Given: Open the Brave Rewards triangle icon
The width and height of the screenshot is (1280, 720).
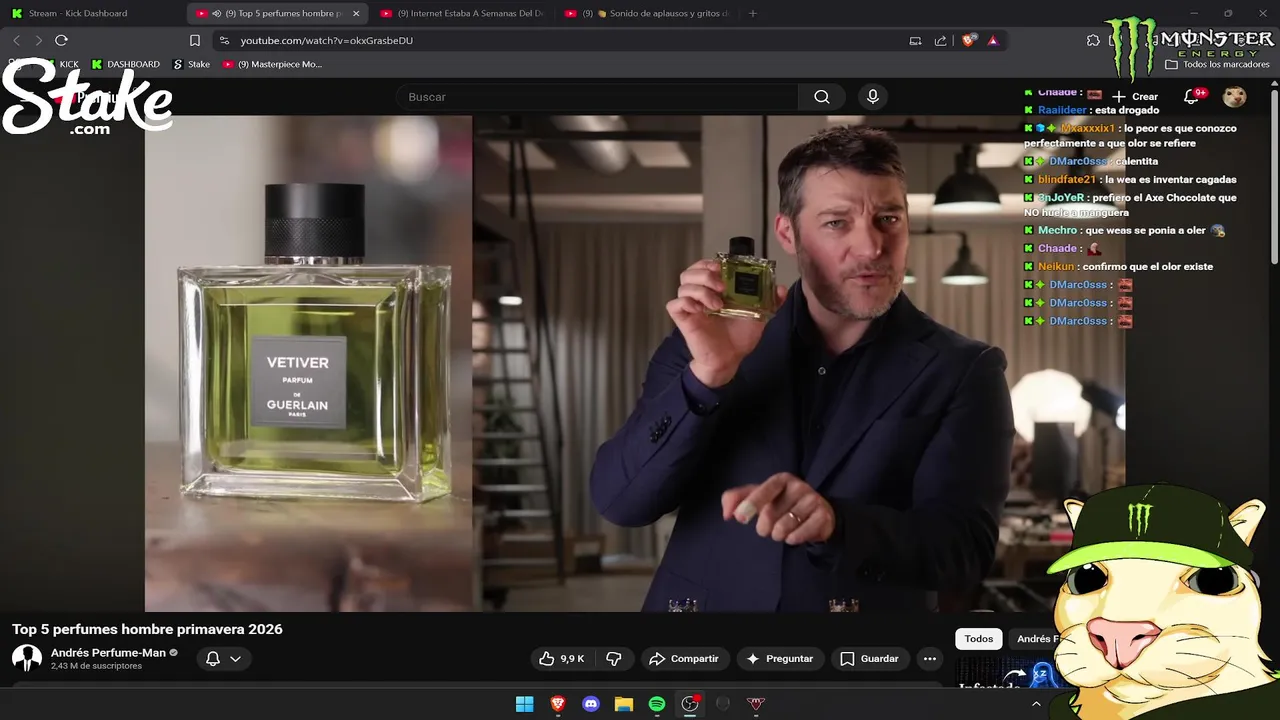Looking at the screenshot, I should pos(993,40).
